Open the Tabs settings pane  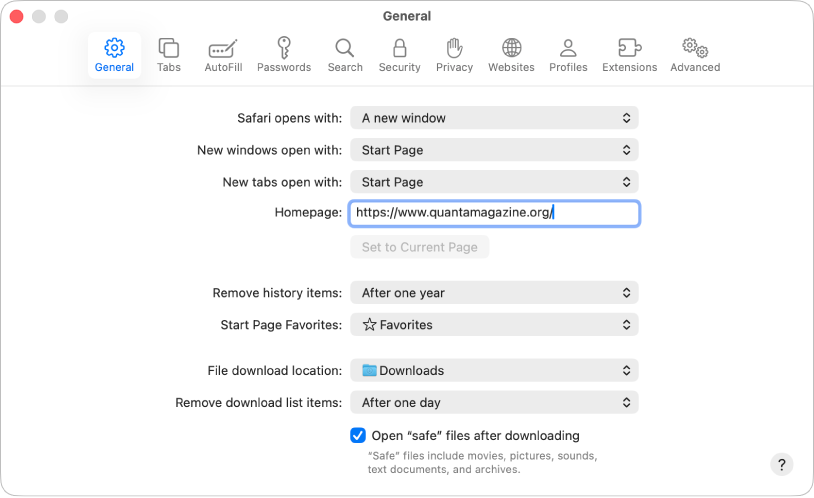click(x=169, y=55)
